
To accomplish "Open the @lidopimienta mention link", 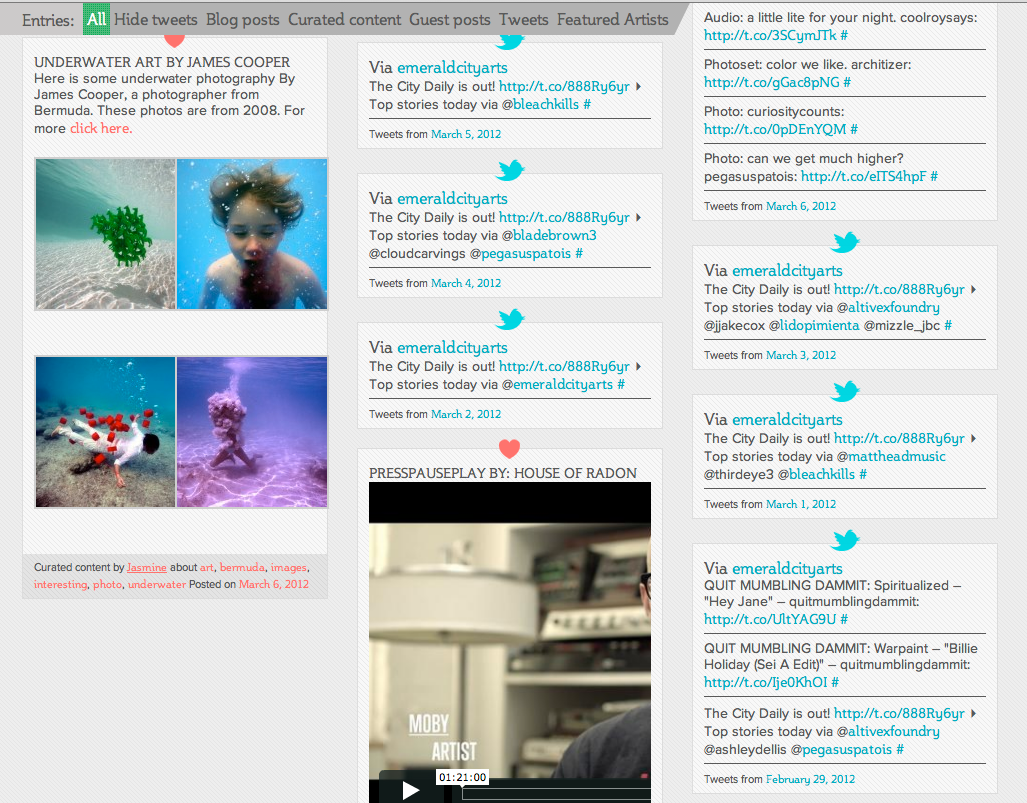I will point(819,326).
